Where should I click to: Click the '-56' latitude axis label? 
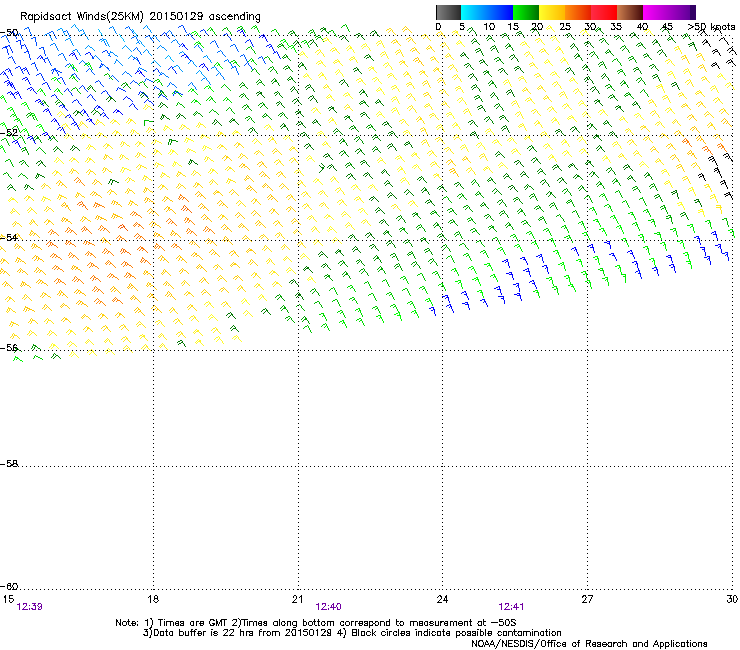(x=9, y=348)
